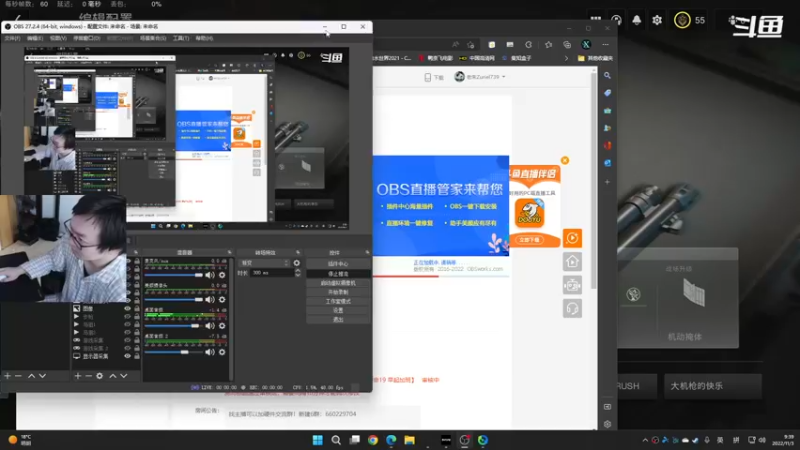Click the floating headset support icon
This screenshot has height=450, width=800.
pyautogui.click(x=572, y=309)
